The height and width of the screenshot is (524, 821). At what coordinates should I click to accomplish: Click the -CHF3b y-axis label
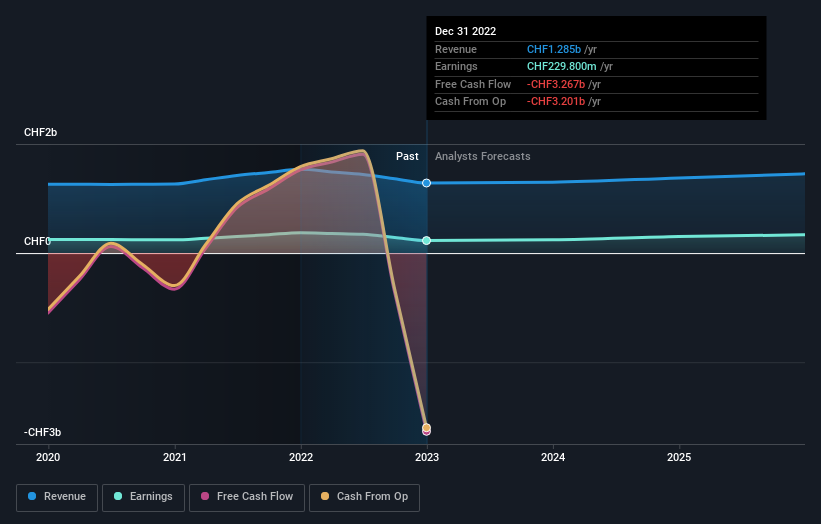coord(42,432)
